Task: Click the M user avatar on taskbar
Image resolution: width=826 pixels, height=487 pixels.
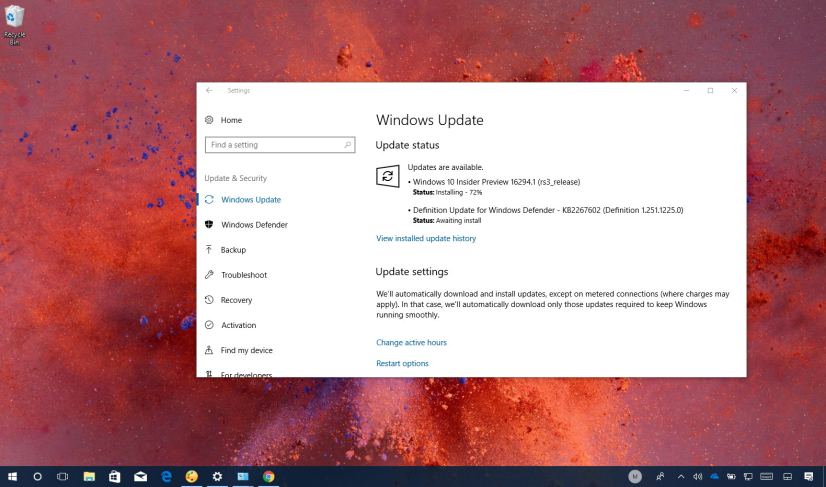Action: pos(635,476)
